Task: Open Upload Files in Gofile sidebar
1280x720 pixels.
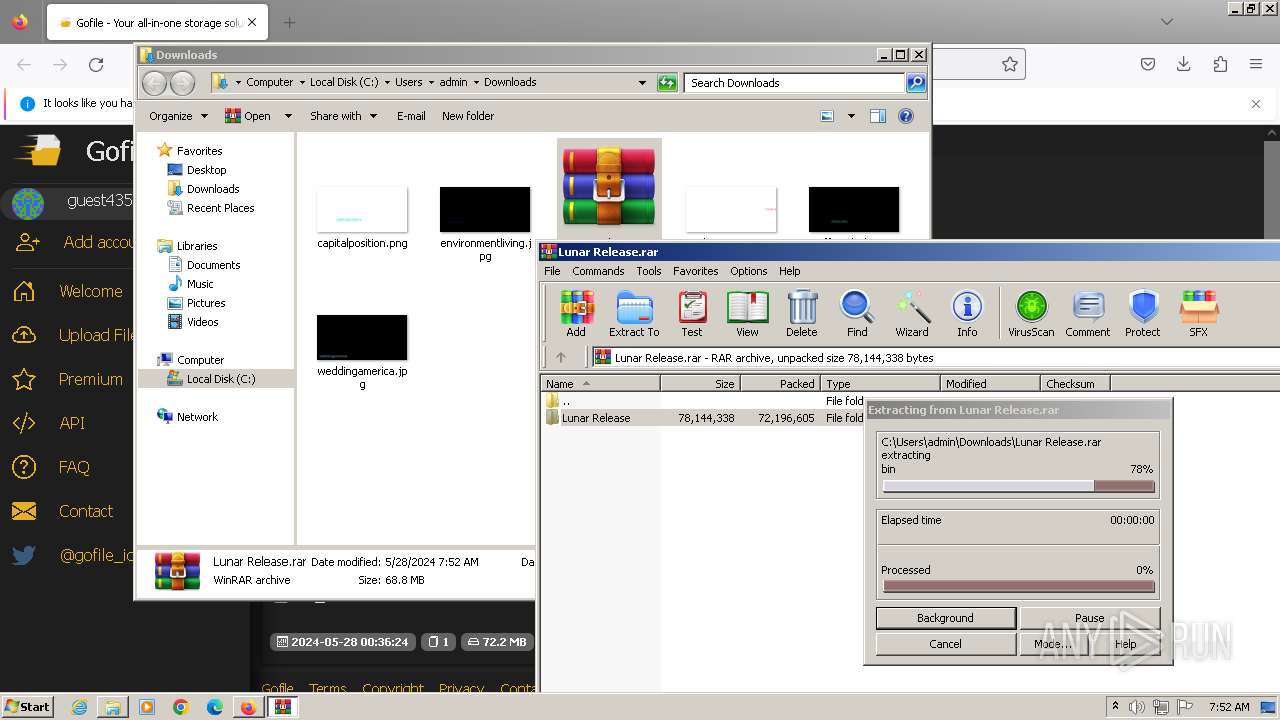Action: point(72,335)
